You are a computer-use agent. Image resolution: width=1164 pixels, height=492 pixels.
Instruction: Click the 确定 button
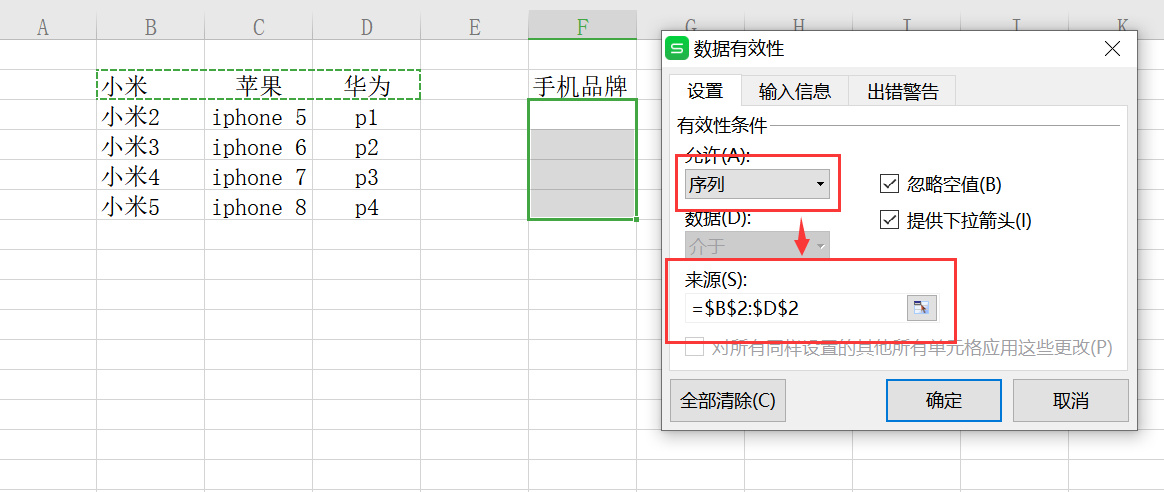[x=944, y=401]
